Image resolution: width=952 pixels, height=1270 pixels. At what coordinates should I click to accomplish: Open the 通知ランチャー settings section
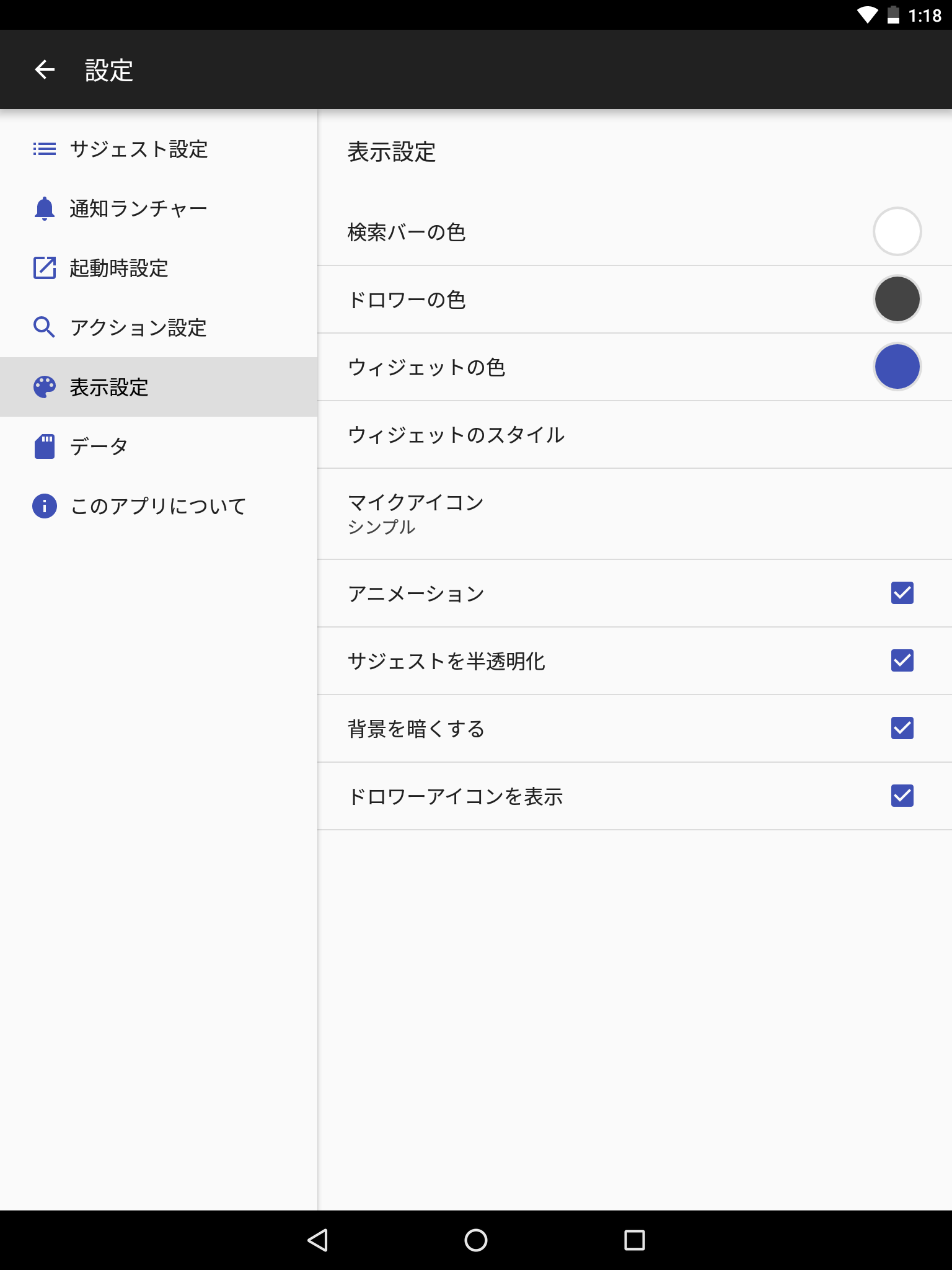click(x=159, y=208)
